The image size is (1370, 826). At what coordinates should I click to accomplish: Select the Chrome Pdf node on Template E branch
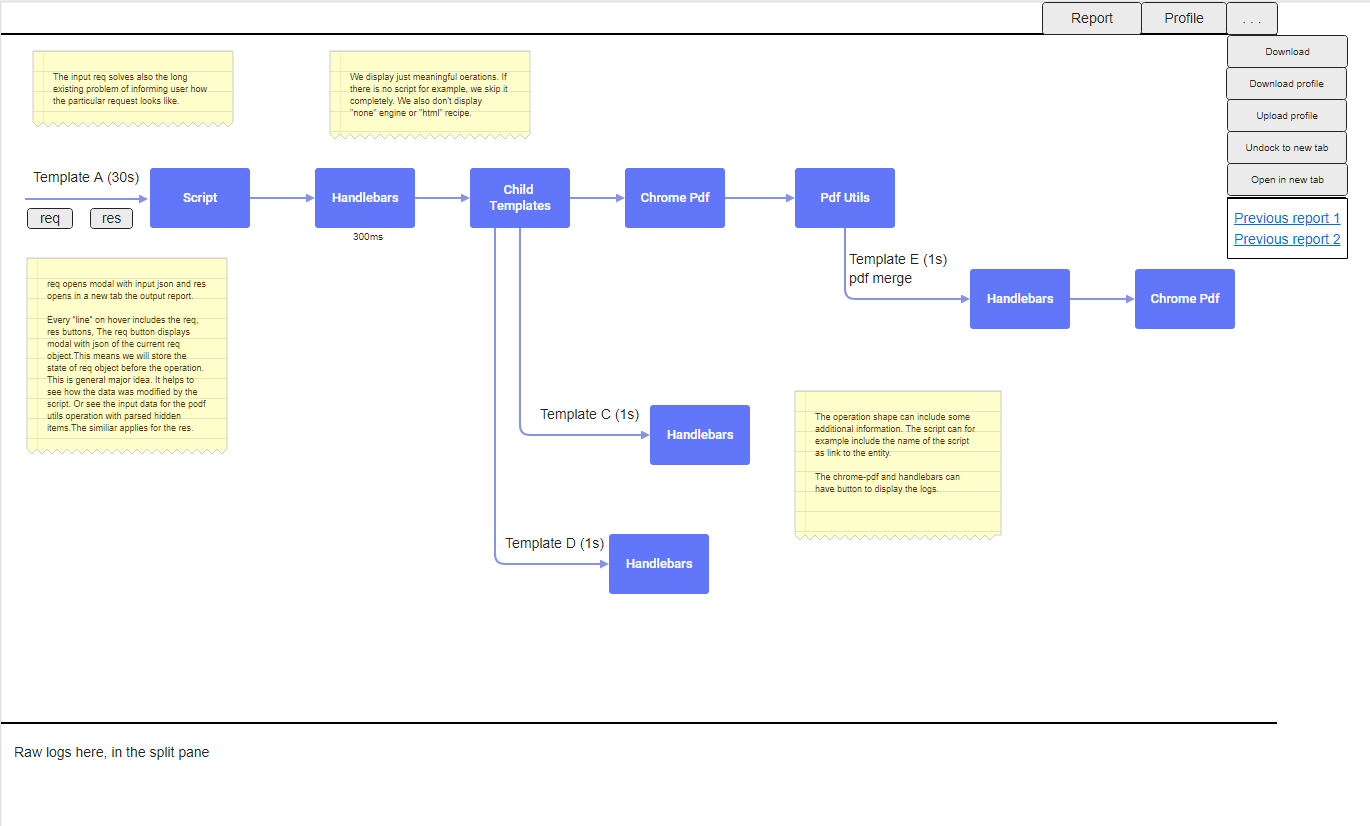(1184, 298)
